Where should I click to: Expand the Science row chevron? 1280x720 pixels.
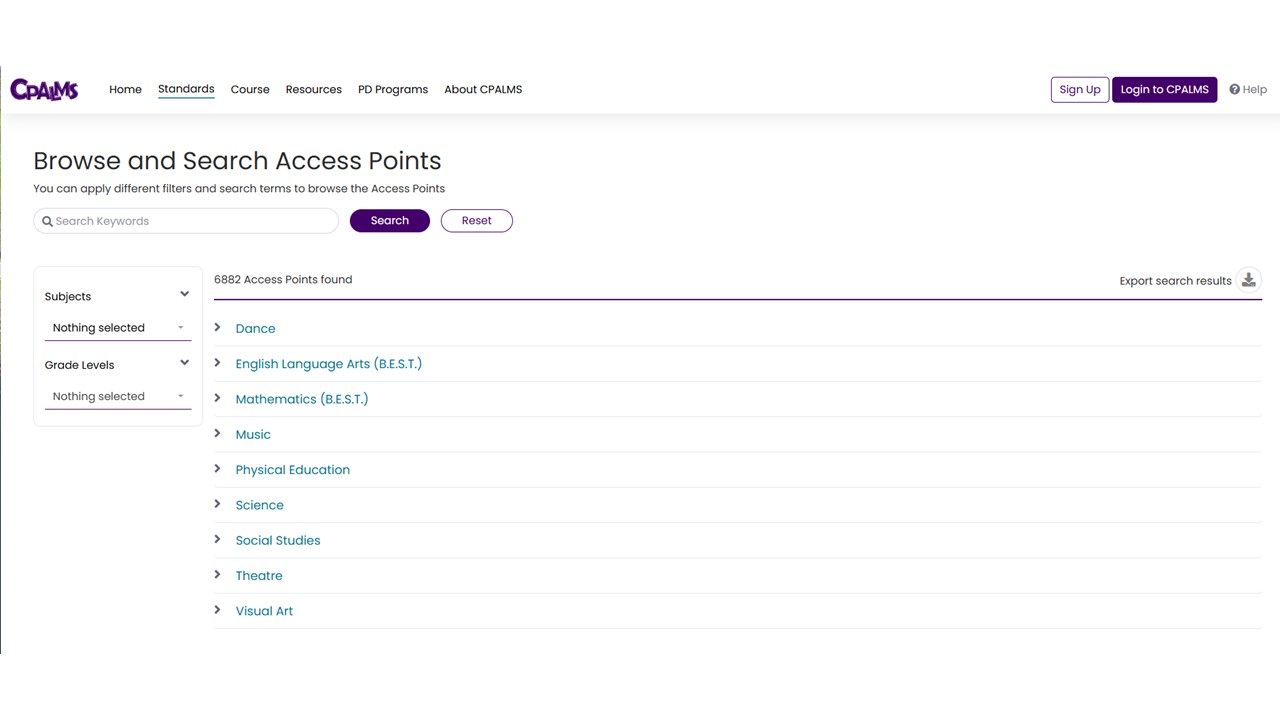point(217,504)
